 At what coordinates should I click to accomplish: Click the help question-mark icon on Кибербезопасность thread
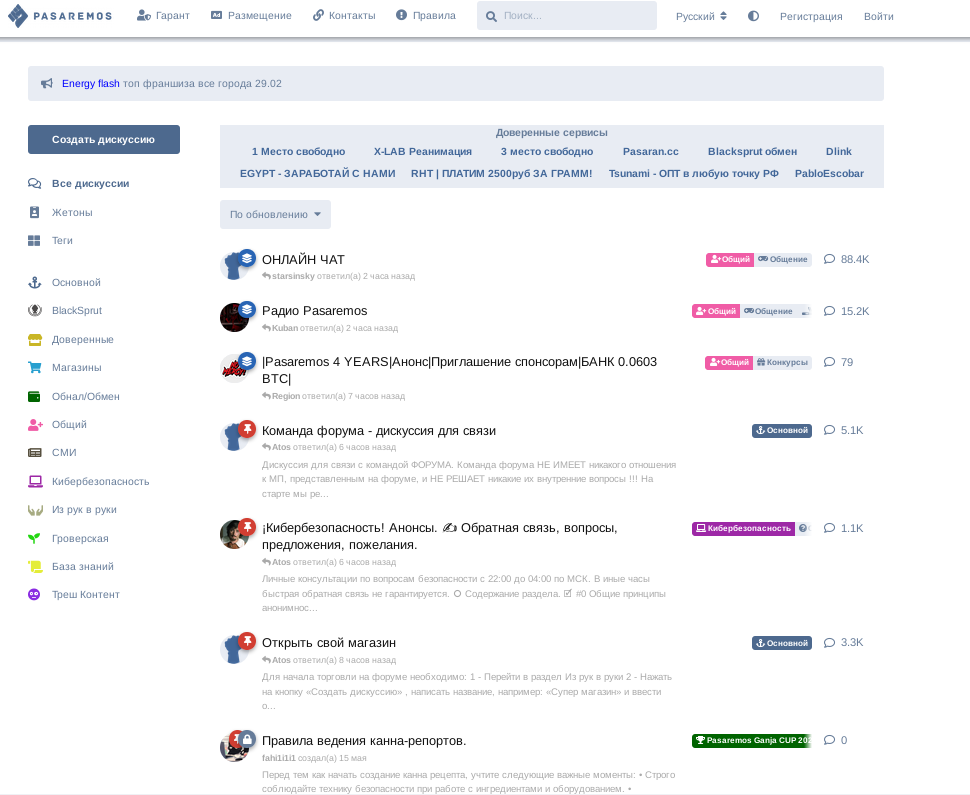(x=803, y=528)
